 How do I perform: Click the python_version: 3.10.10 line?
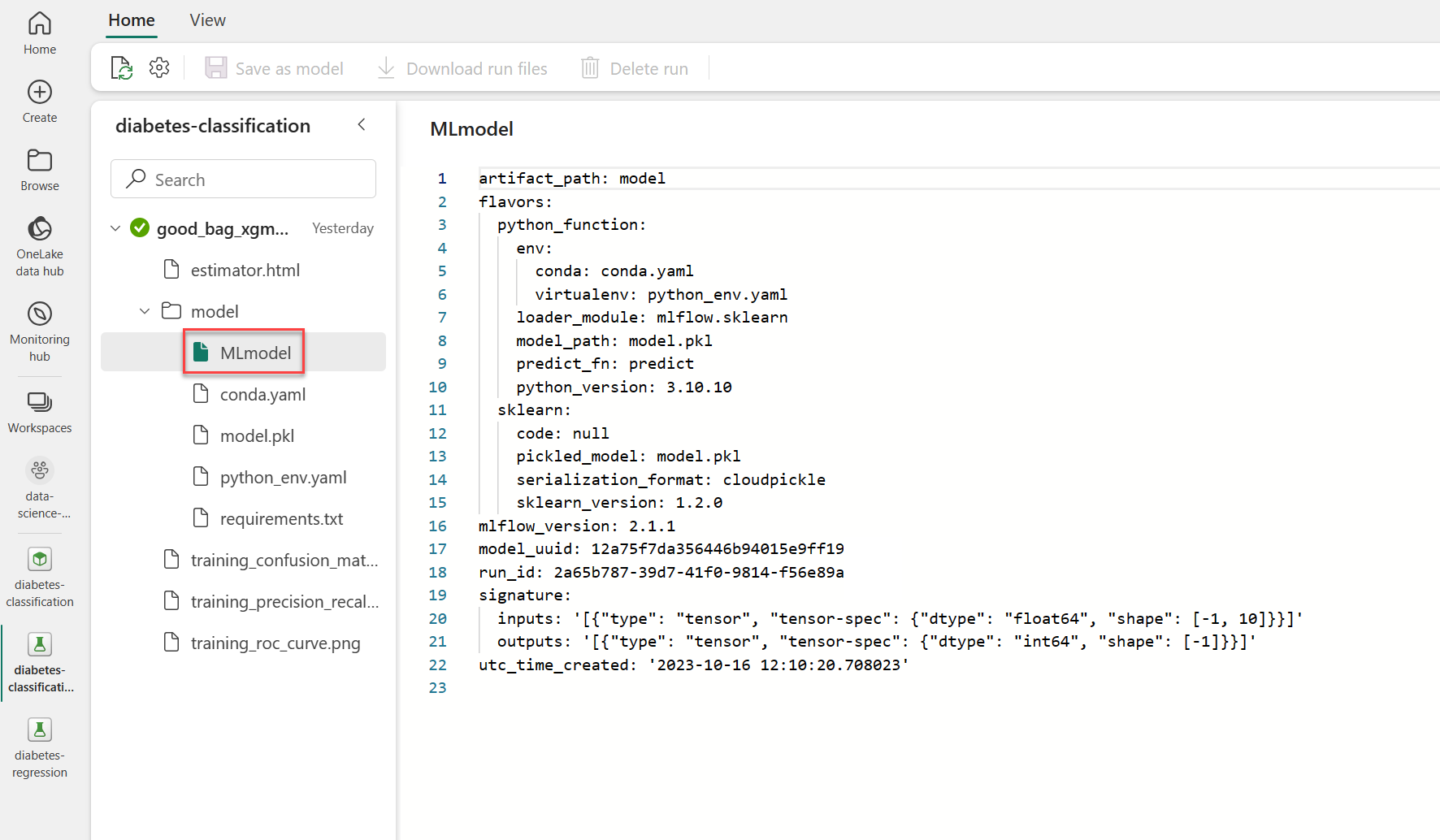[x=624, y=387]
